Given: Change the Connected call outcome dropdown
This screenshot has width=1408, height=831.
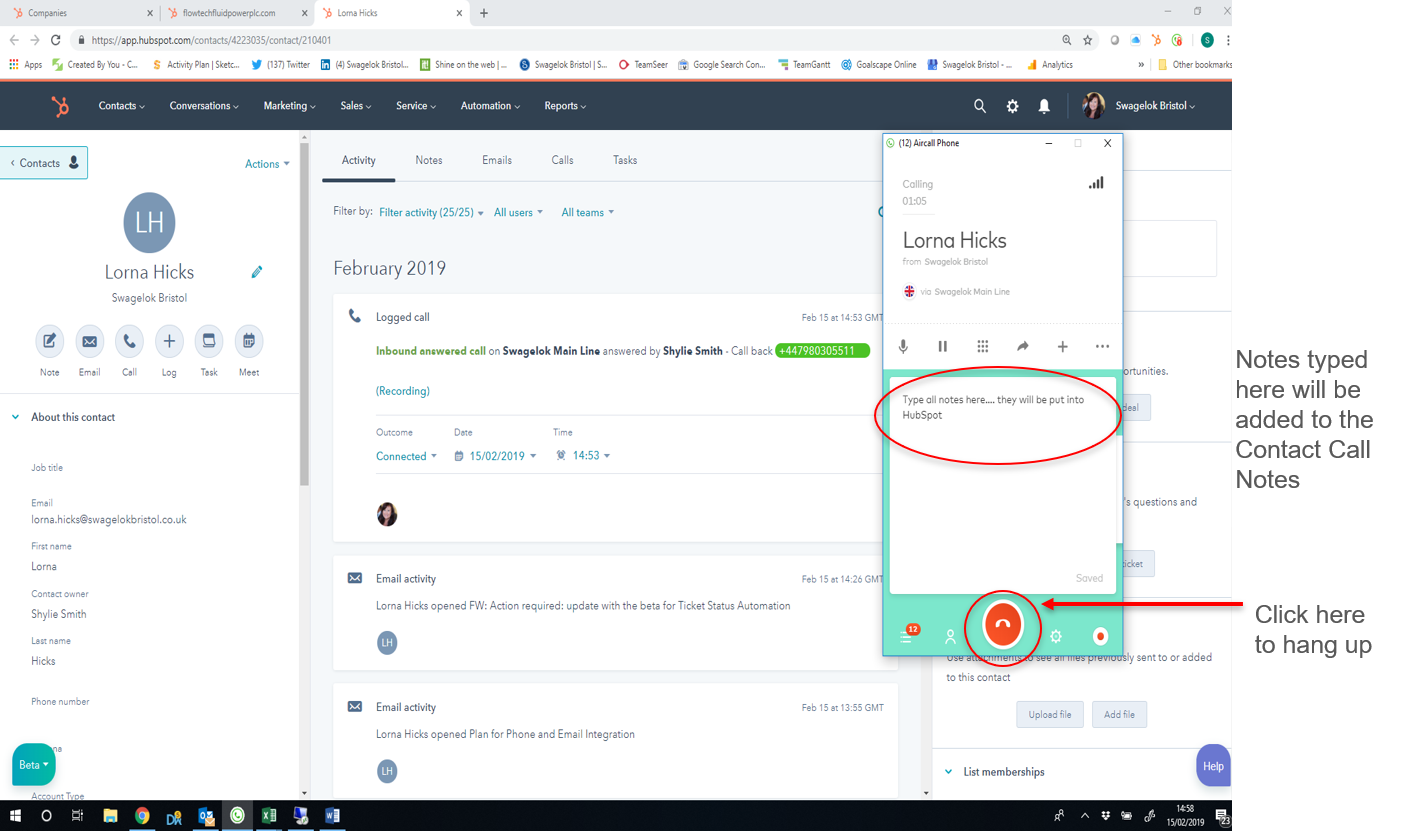Looking at the screenshot, I should point(406,456).
